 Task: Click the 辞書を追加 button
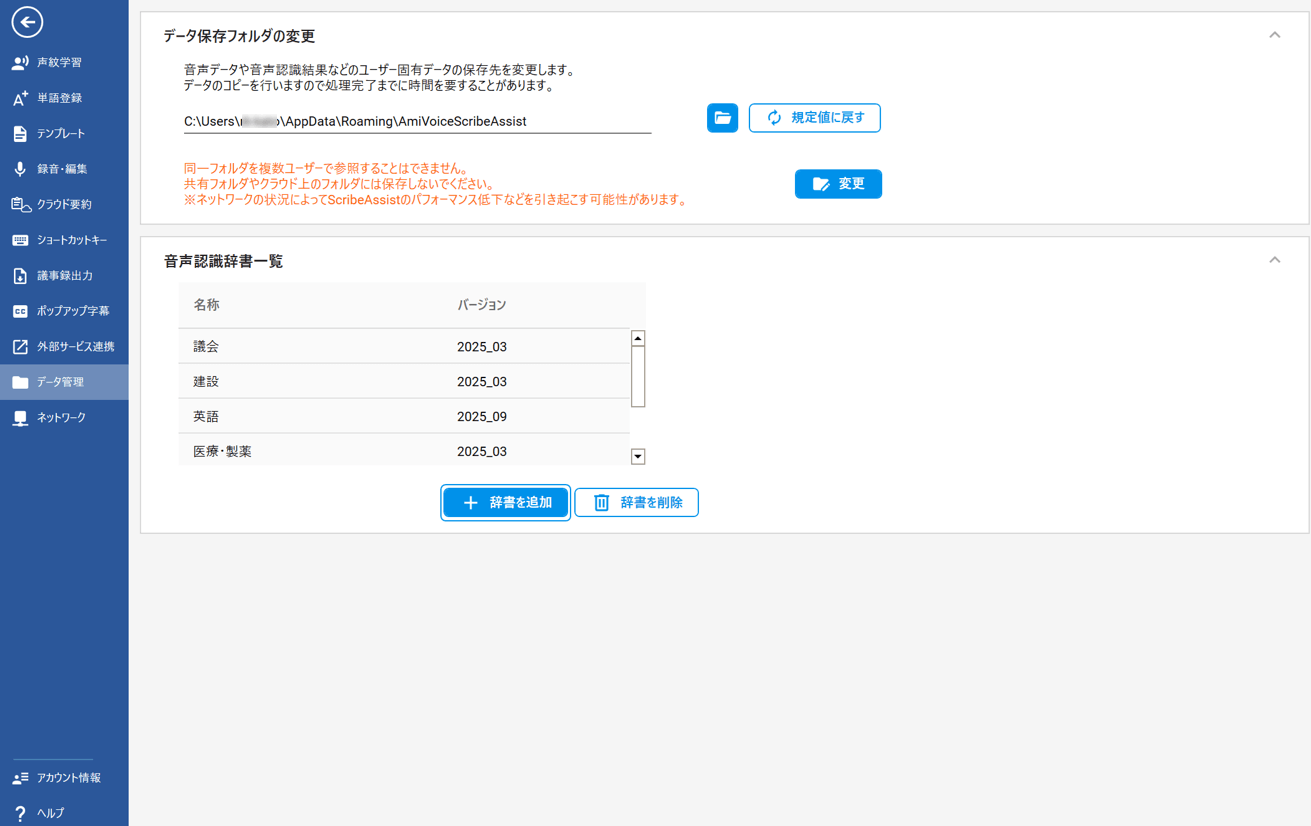click(x=506, y=503)
